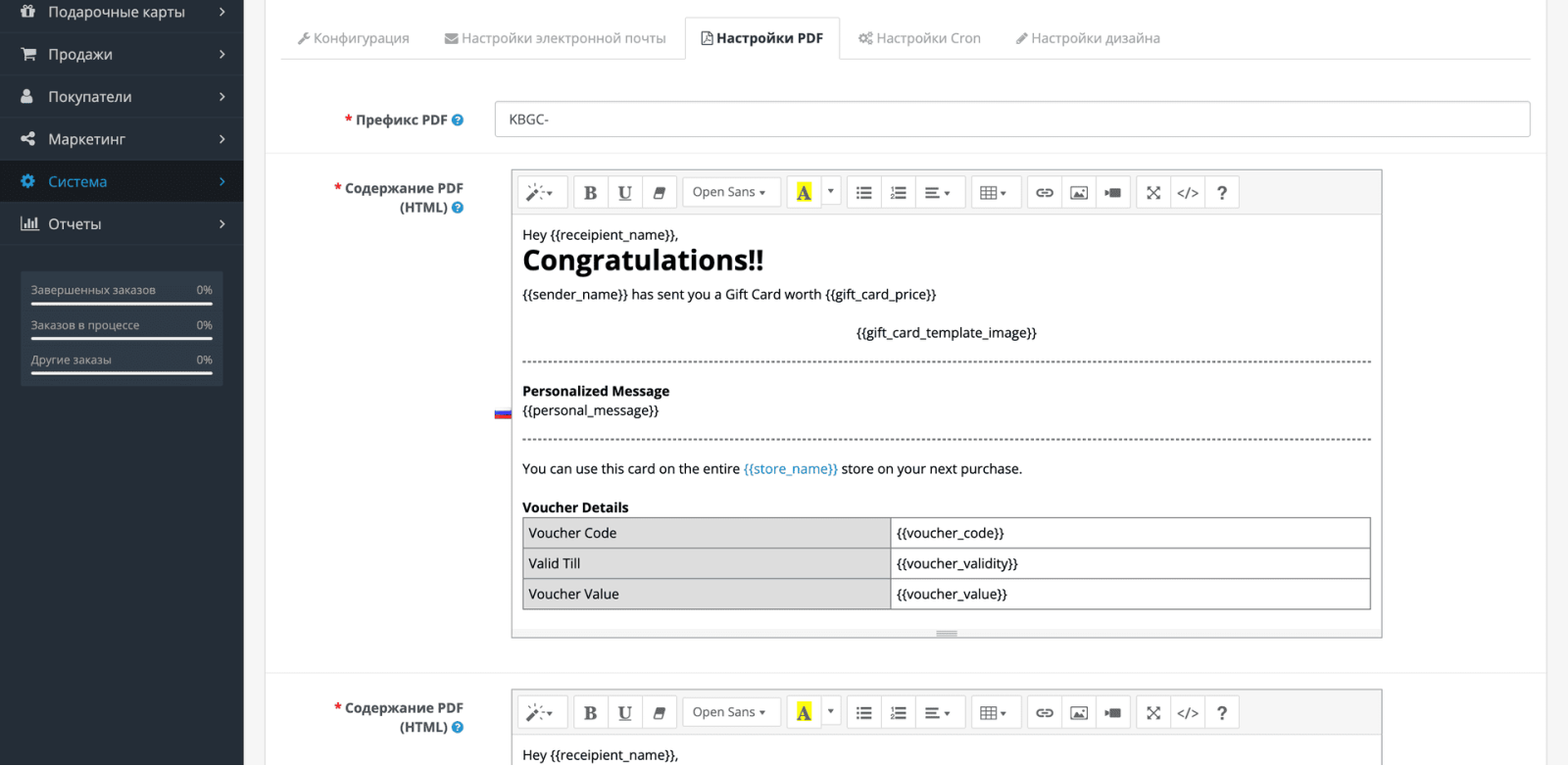Screen dimensions: 1568x766
Task: Insert a picture via the first editor's image icon
Action: coord(1079,193)
